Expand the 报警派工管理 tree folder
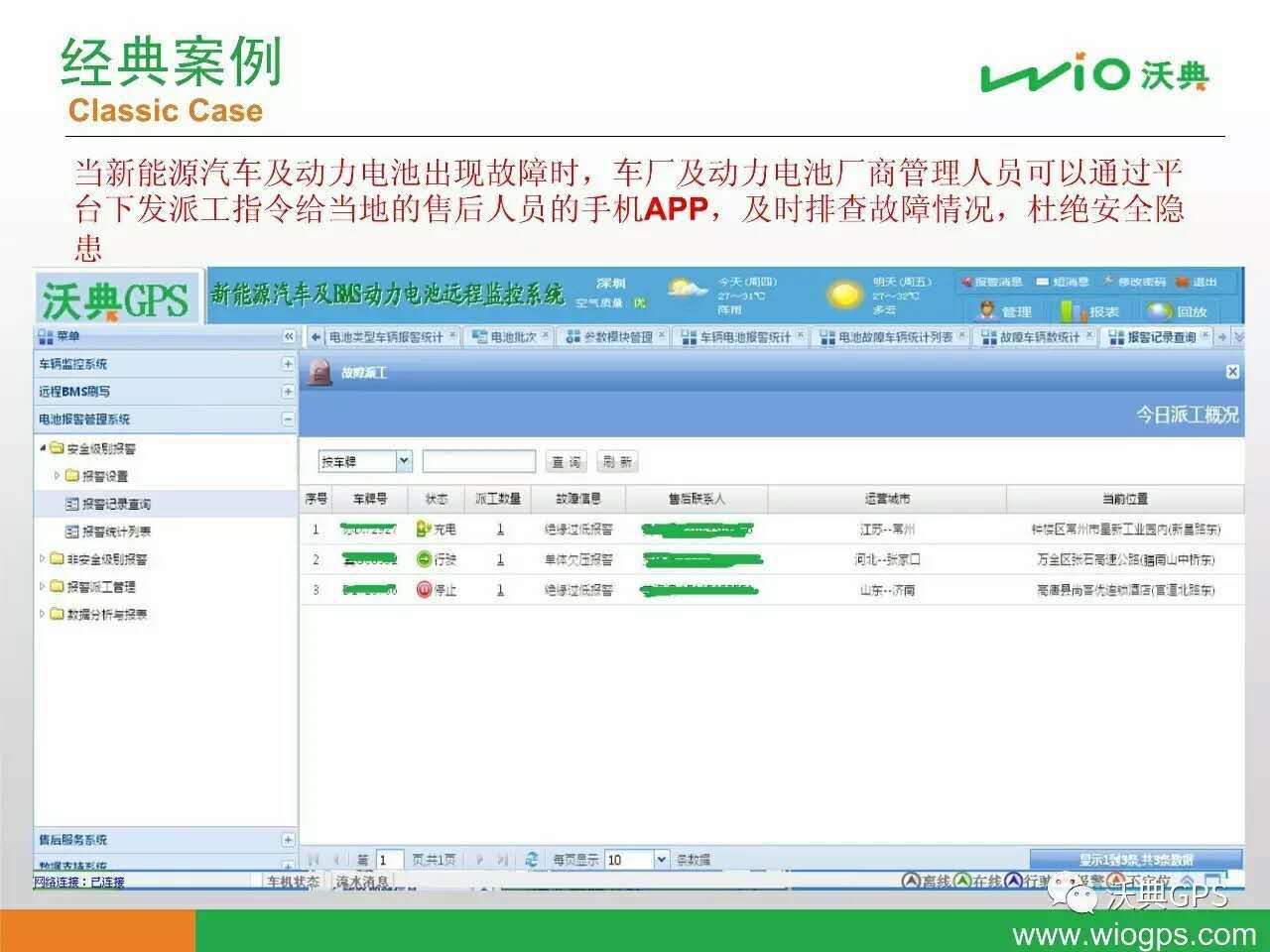The width and height of the screenshot is (1270, 952). [43, 587]
